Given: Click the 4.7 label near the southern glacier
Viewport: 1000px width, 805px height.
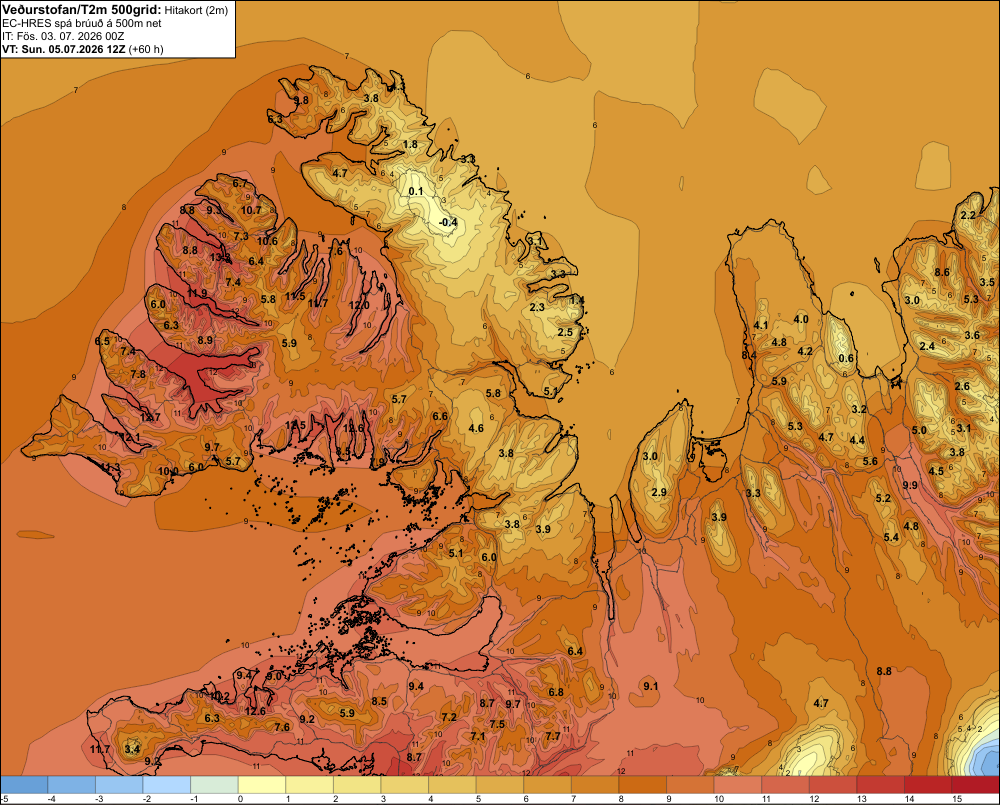Looking at the screenshot, I should click(x=821, y=703).
